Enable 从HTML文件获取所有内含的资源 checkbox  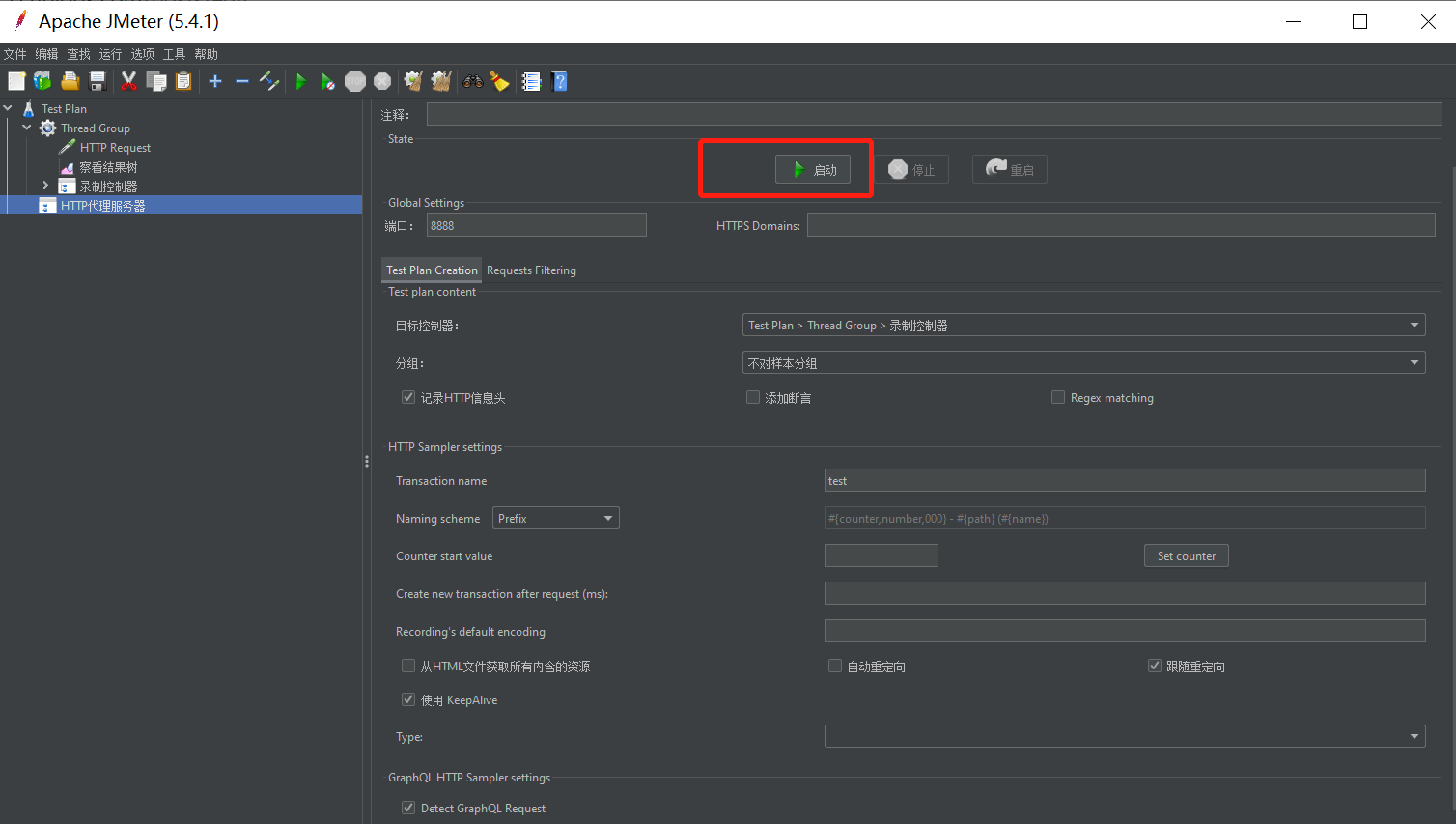(408, 666)
